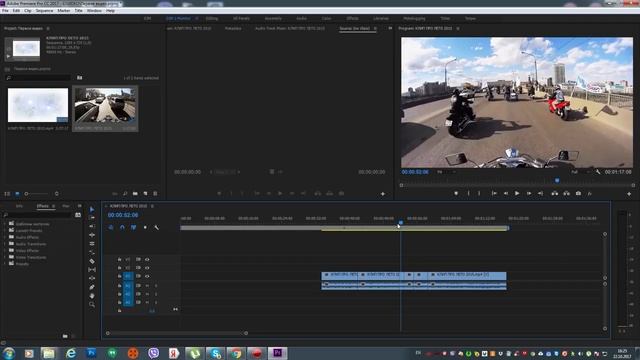640x360 pixels.
Task: Select the motorcycle sequence thumbnail in Project
Action: (x=105, y=105)
